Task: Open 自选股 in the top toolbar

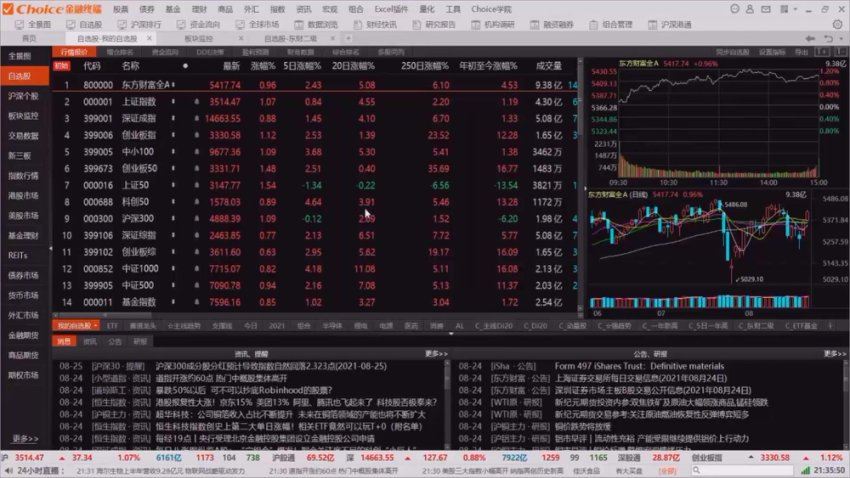Action: [85, 24]
